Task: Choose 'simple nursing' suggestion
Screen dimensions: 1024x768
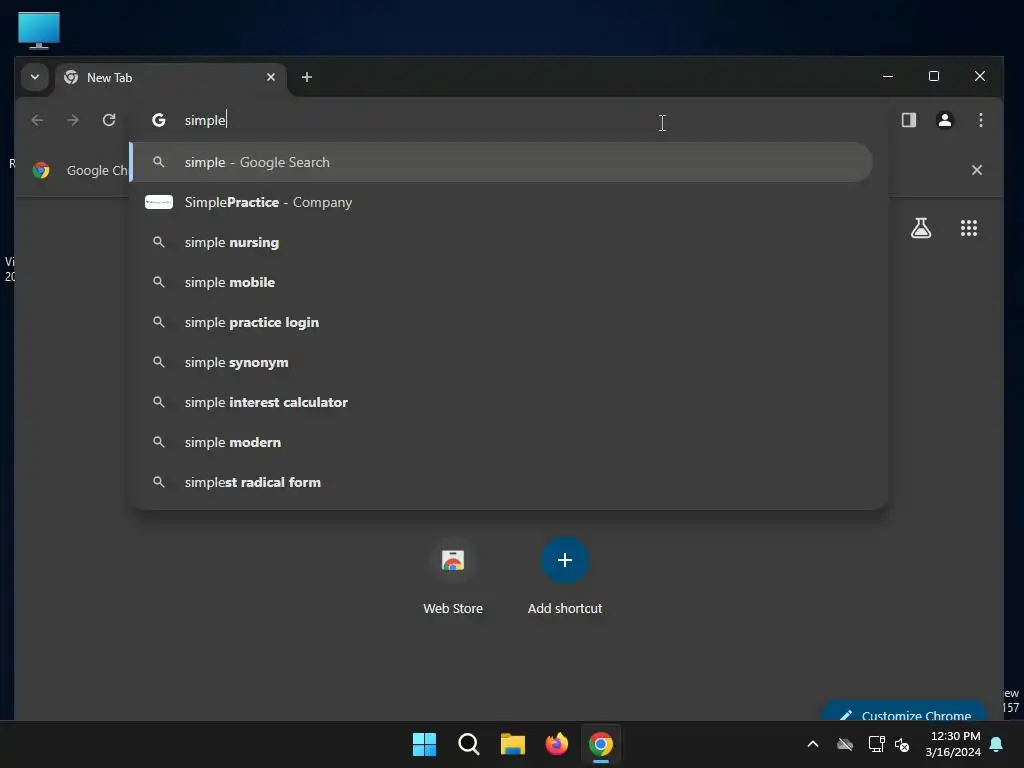Action: pyautogui.click(x=501, y=242)
